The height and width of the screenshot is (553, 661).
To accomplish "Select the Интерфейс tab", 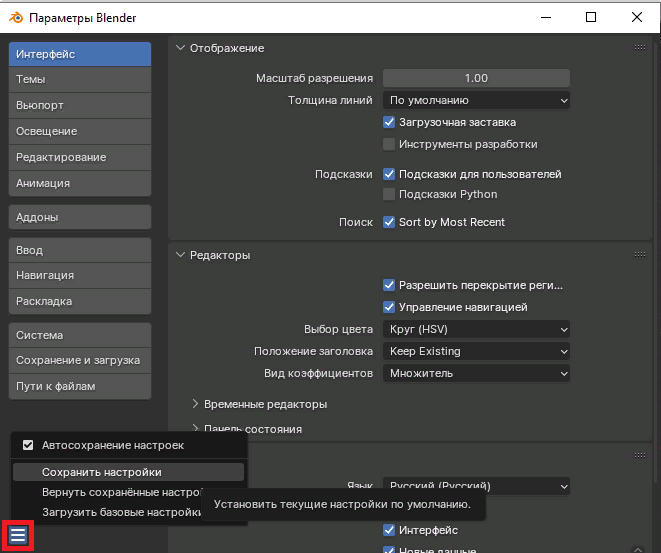I will [x=80, y=54].
